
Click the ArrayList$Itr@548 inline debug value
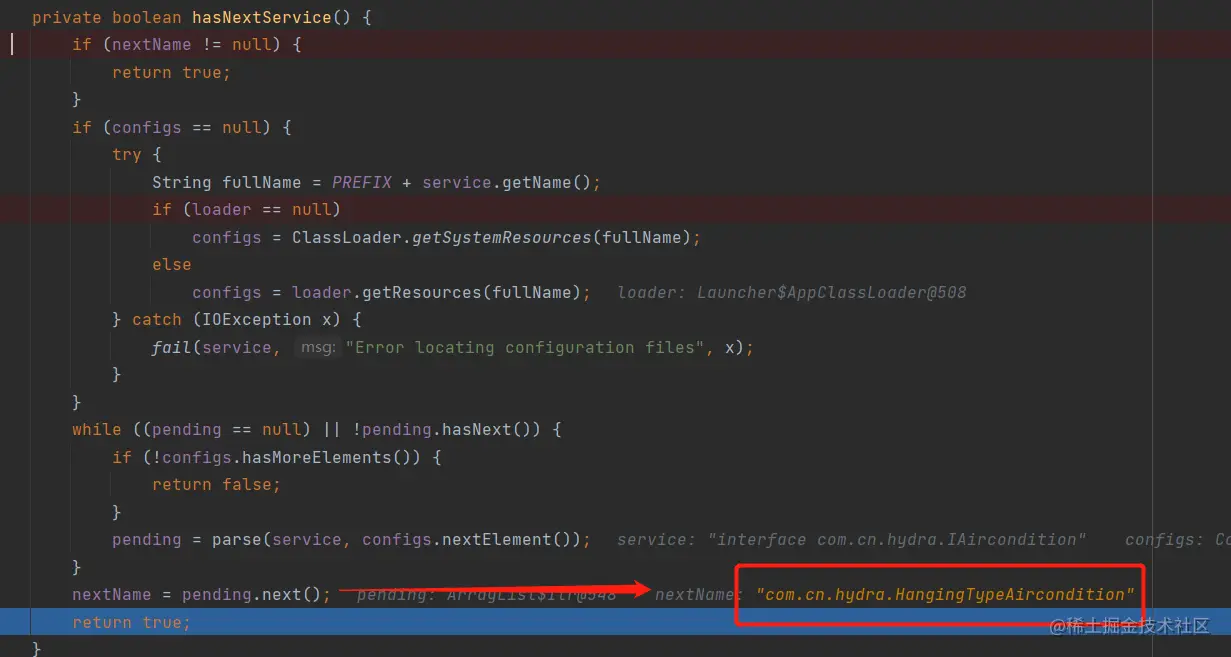tap(532, 594)
